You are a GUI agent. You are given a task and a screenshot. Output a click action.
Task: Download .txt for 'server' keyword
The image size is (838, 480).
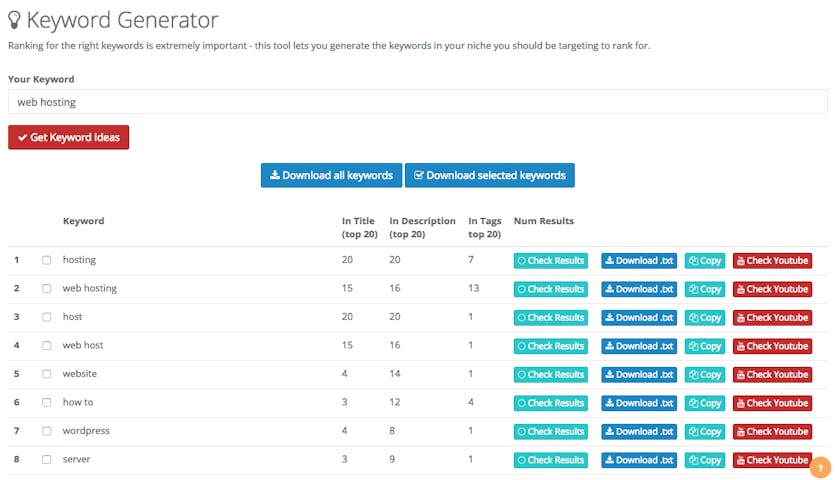coord(639,460)
